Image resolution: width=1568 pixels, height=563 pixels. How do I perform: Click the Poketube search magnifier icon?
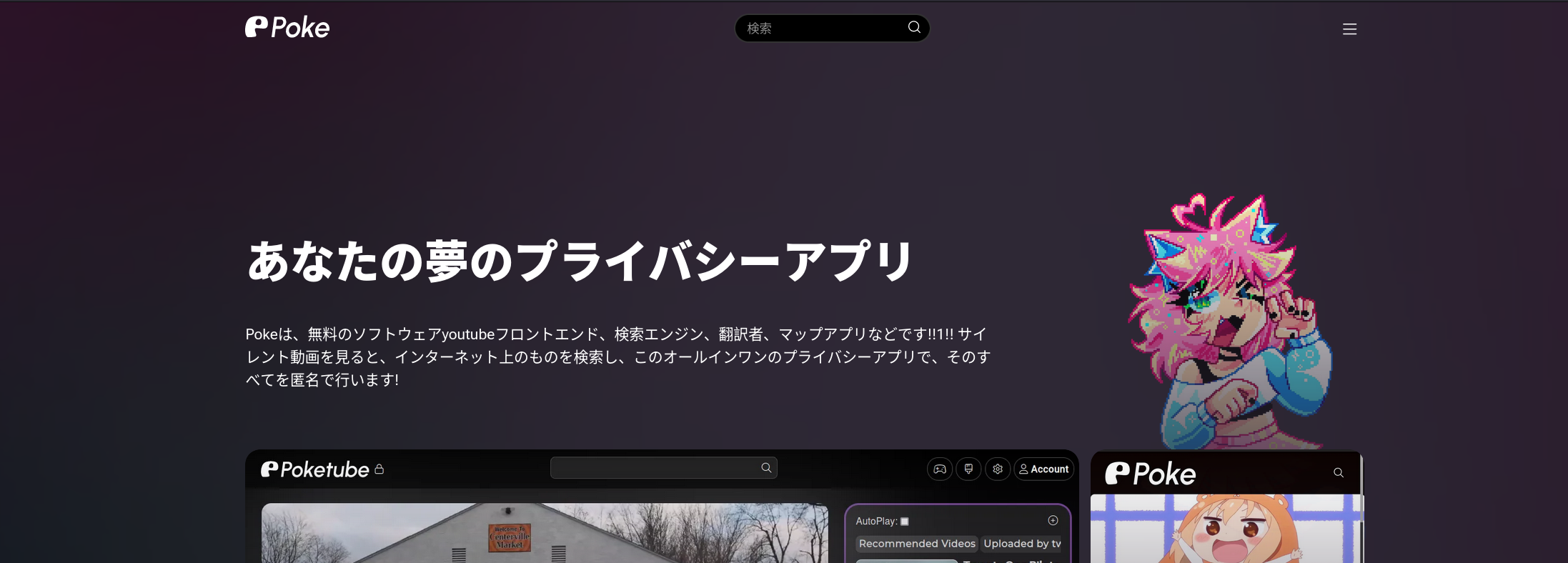click(766, 468)
